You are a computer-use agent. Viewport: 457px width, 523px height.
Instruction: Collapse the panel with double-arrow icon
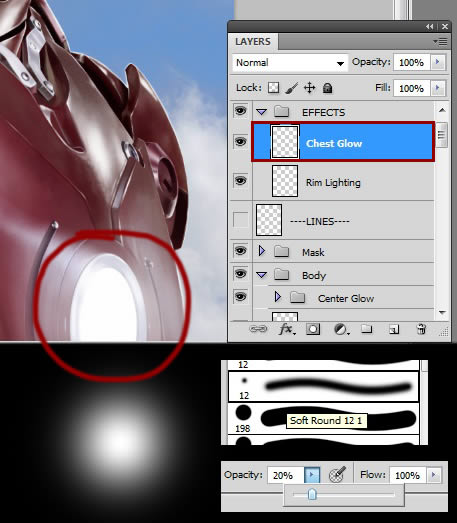(430, 26)
